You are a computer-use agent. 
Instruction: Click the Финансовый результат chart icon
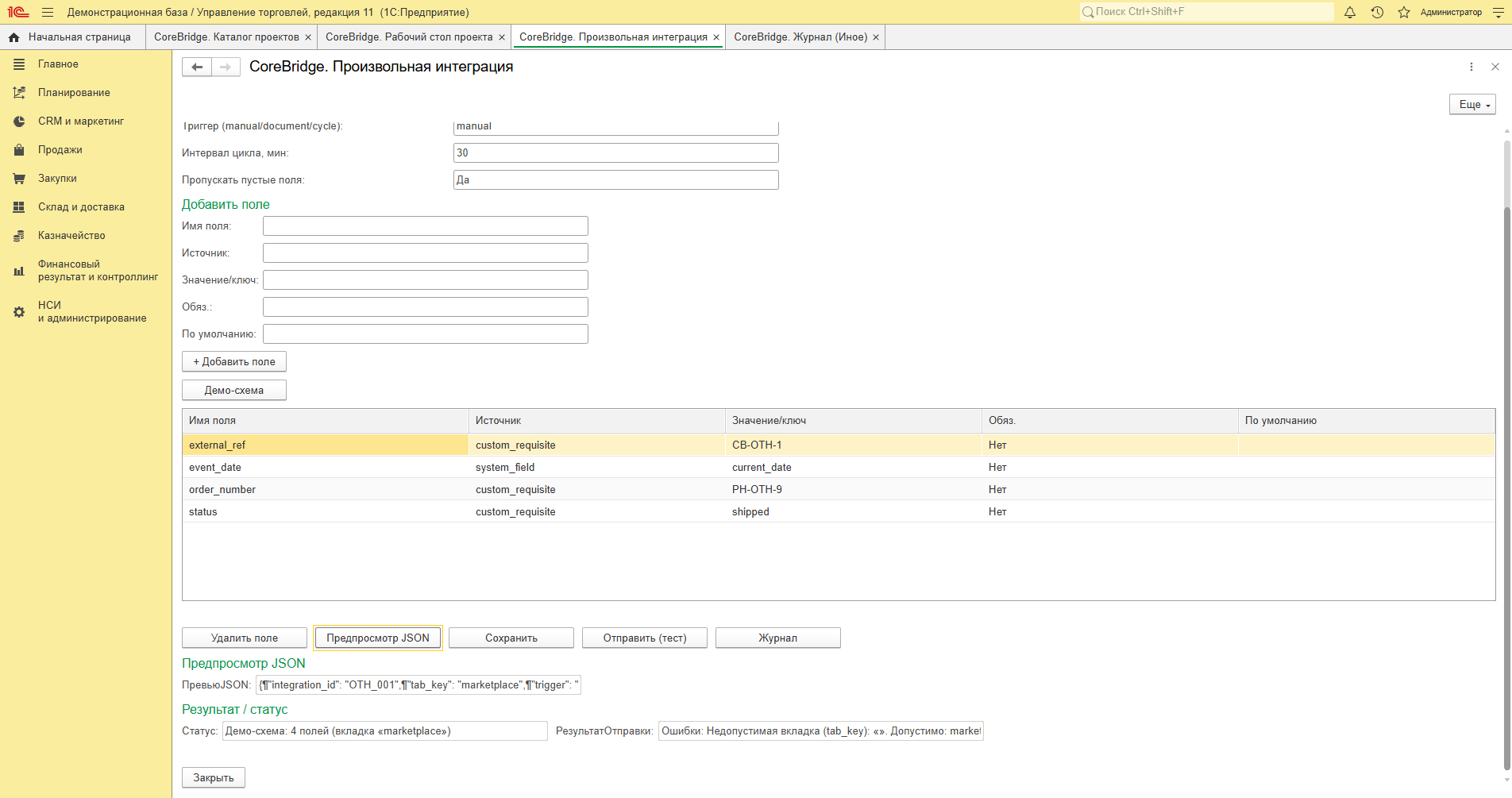click(x=19, y=271)
